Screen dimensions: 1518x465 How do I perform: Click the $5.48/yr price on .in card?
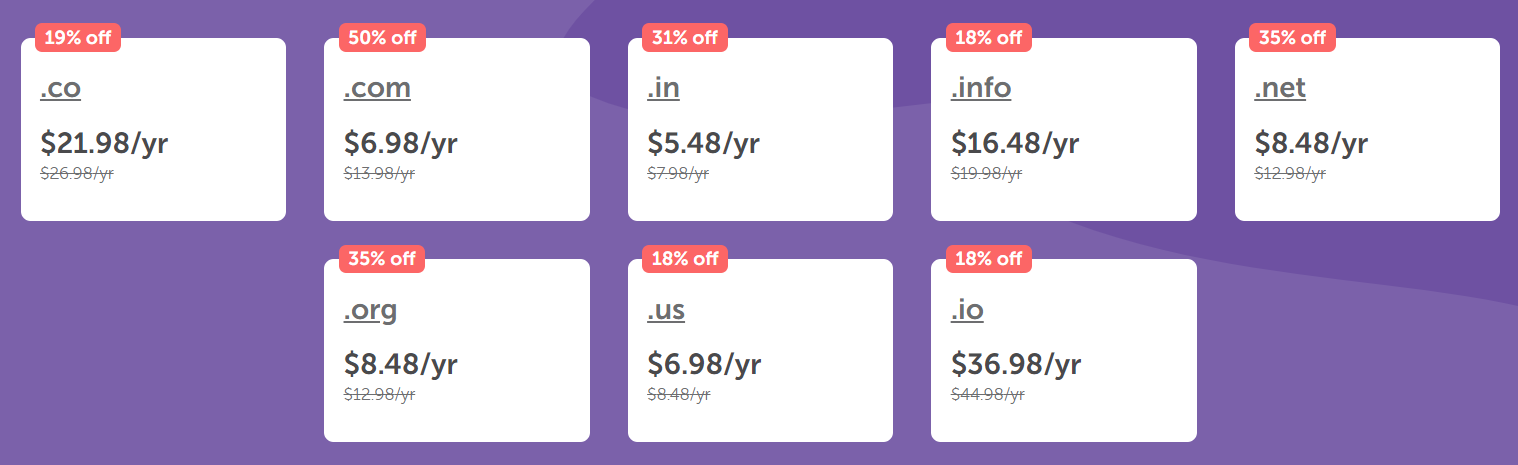point(704,143)
